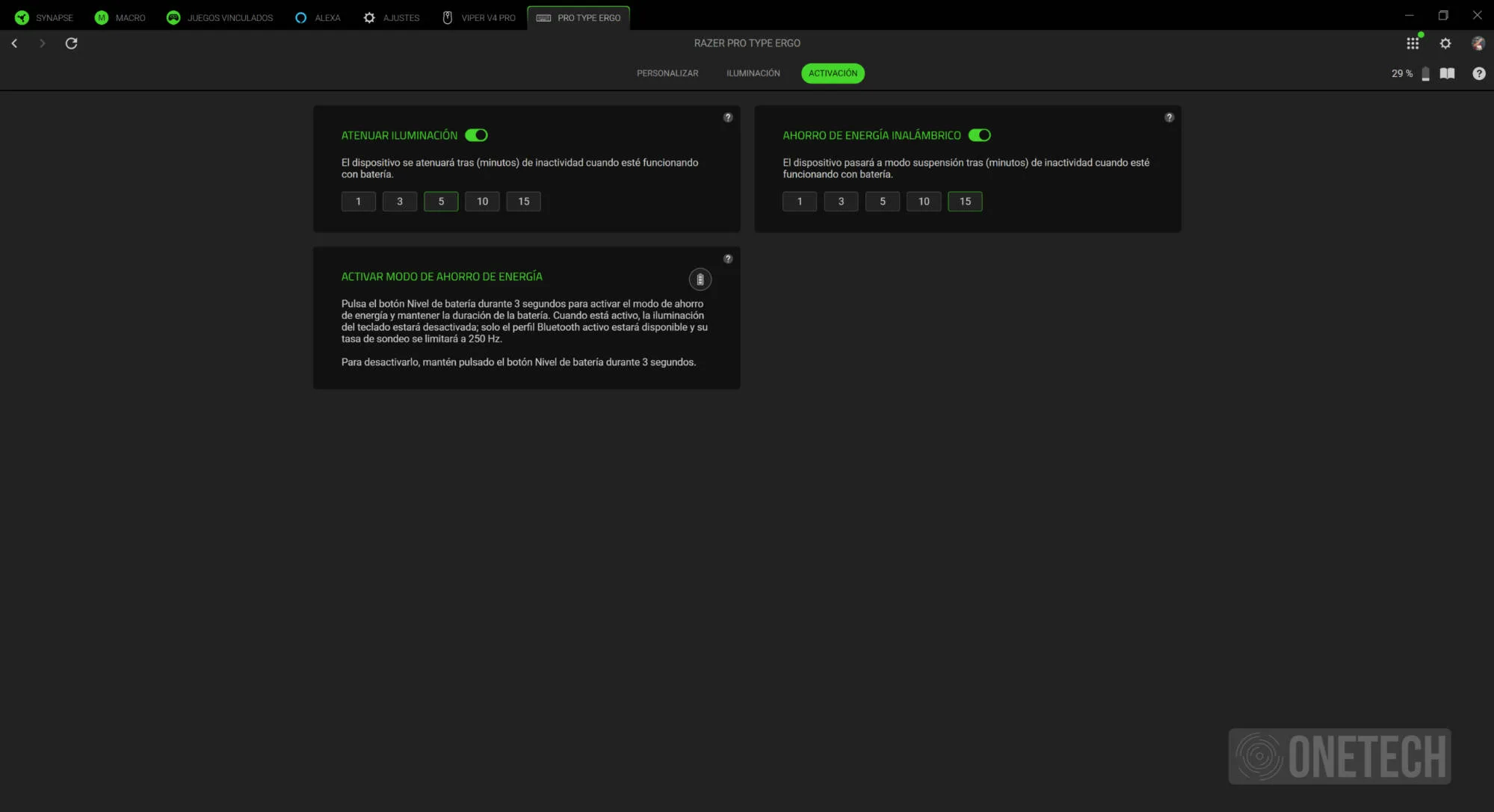Set wireless power saving to 5 minutes
Screen dimensions: 1494x812
point(883,202)
